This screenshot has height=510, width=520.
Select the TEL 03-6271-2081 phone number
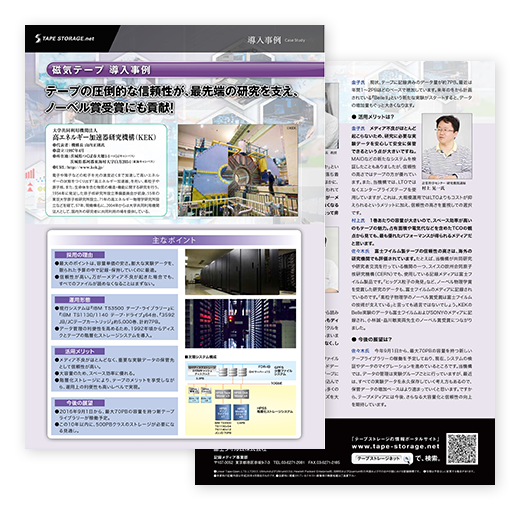pyautogui.click(x=289, y=462)
